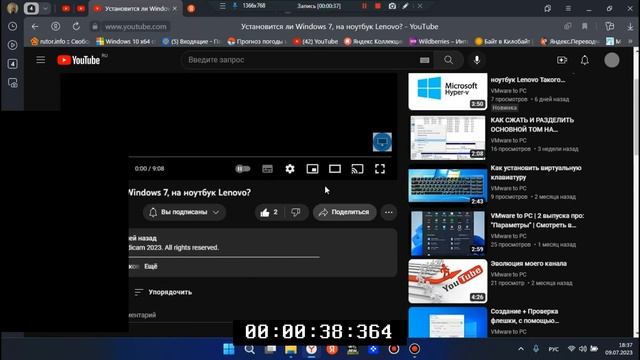This screenshot has width=640, height=360.
Task: Switch to the orange icon tab
Action: (191, 9)
